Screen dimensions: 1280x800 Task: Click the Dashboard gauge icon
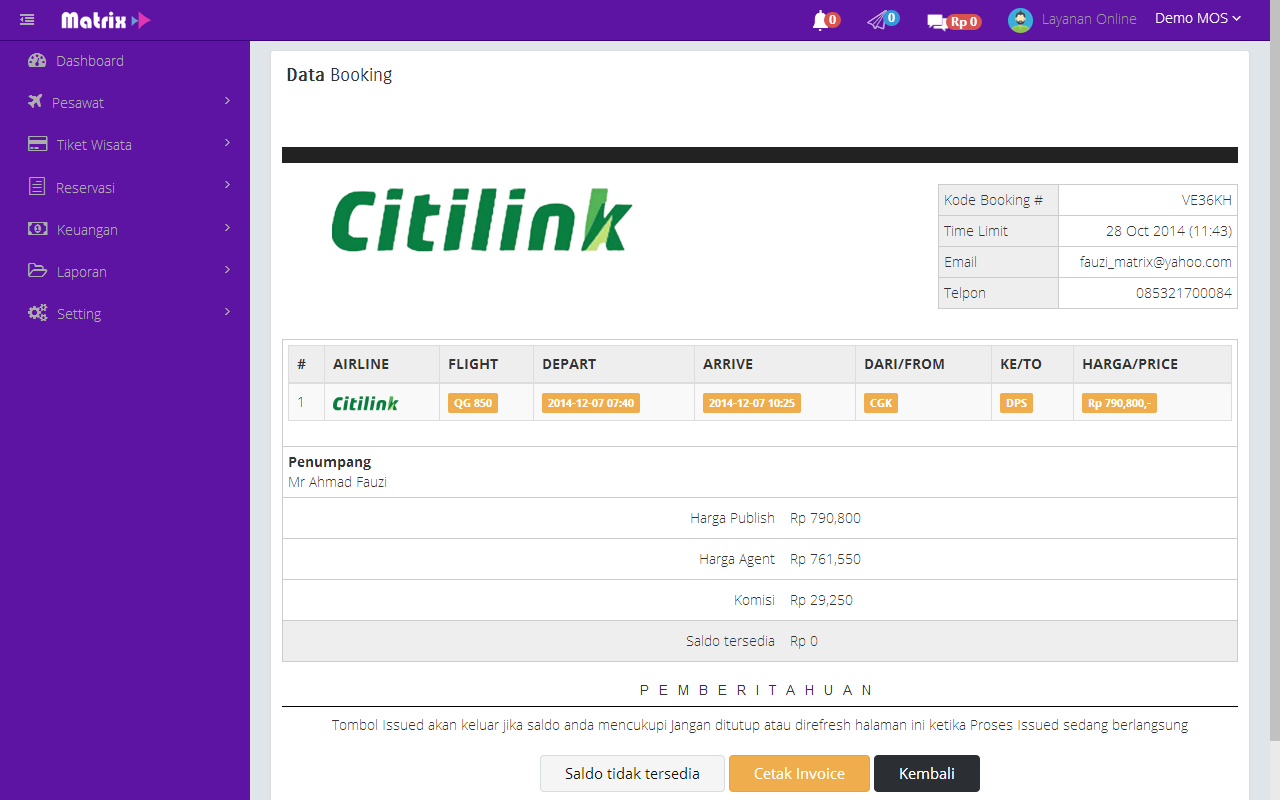pos(37,61)
